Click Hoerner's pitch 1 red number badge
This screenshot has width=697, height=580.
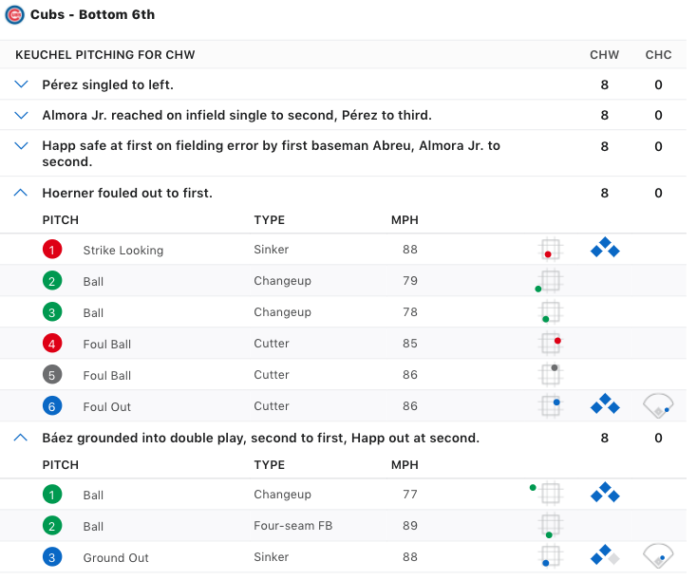[52, 250]
